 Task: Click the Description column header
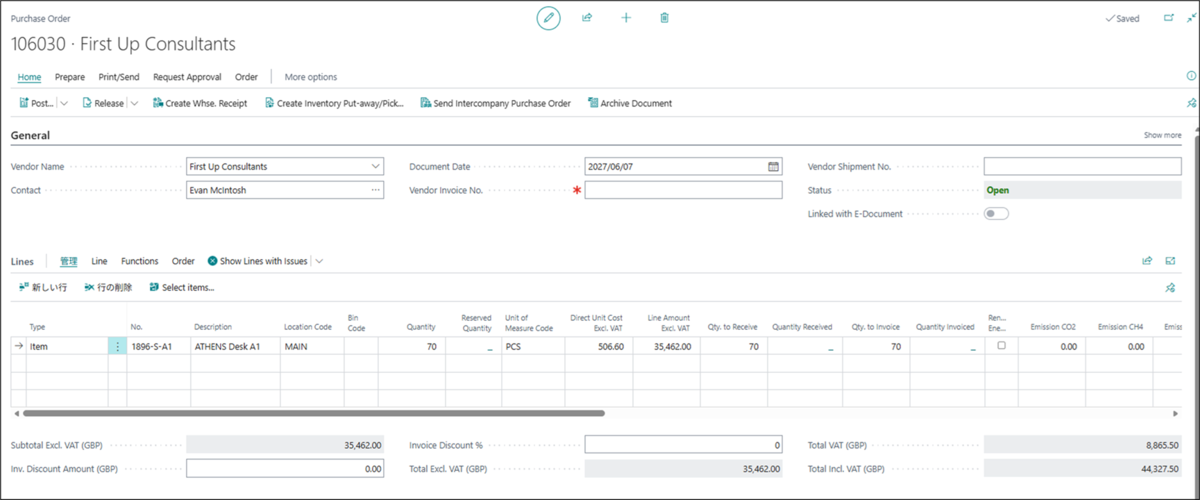[x=213, y=327]
